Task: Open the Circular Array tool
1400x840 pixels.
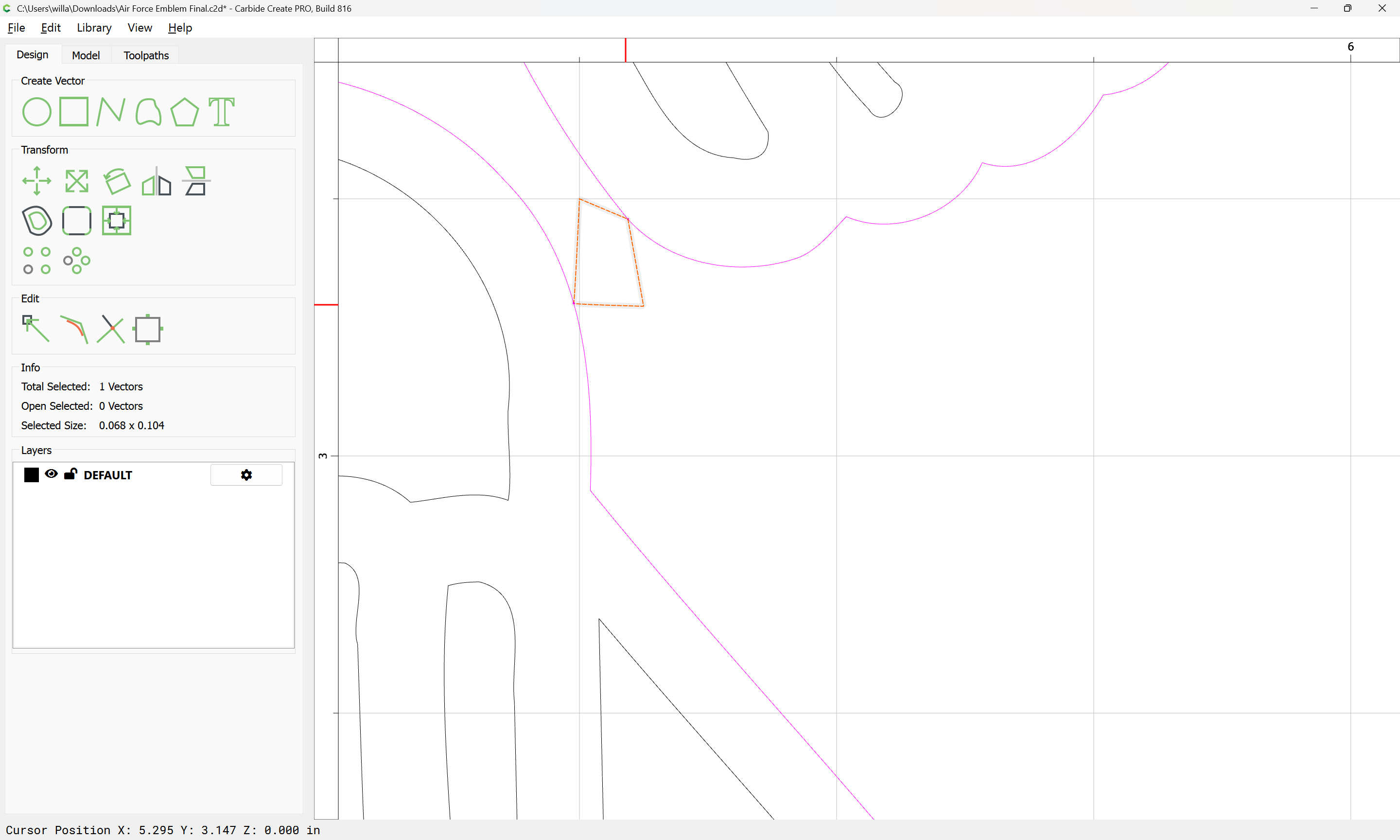Action: click(76, 261)
